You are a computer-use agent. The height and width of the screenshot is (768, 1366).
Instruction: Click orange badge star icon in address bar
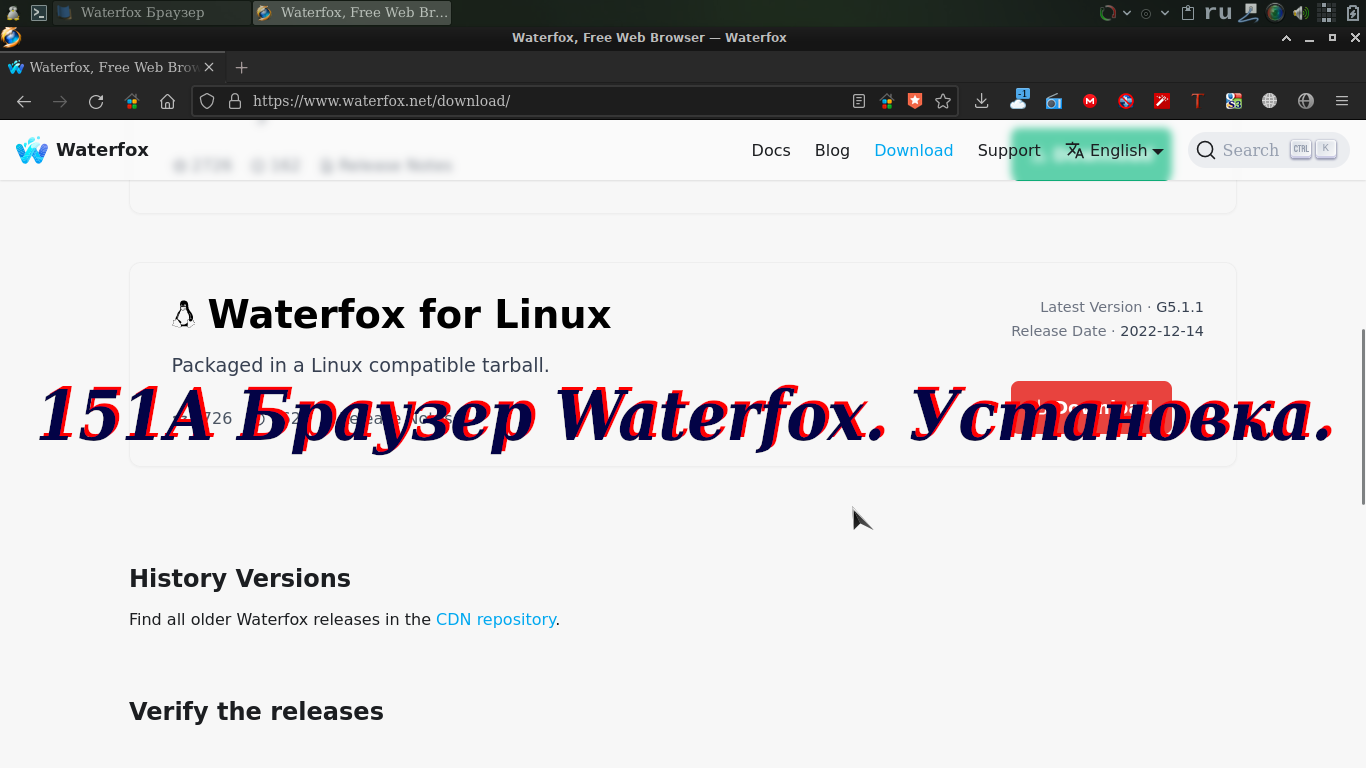[x=914, y=101]
